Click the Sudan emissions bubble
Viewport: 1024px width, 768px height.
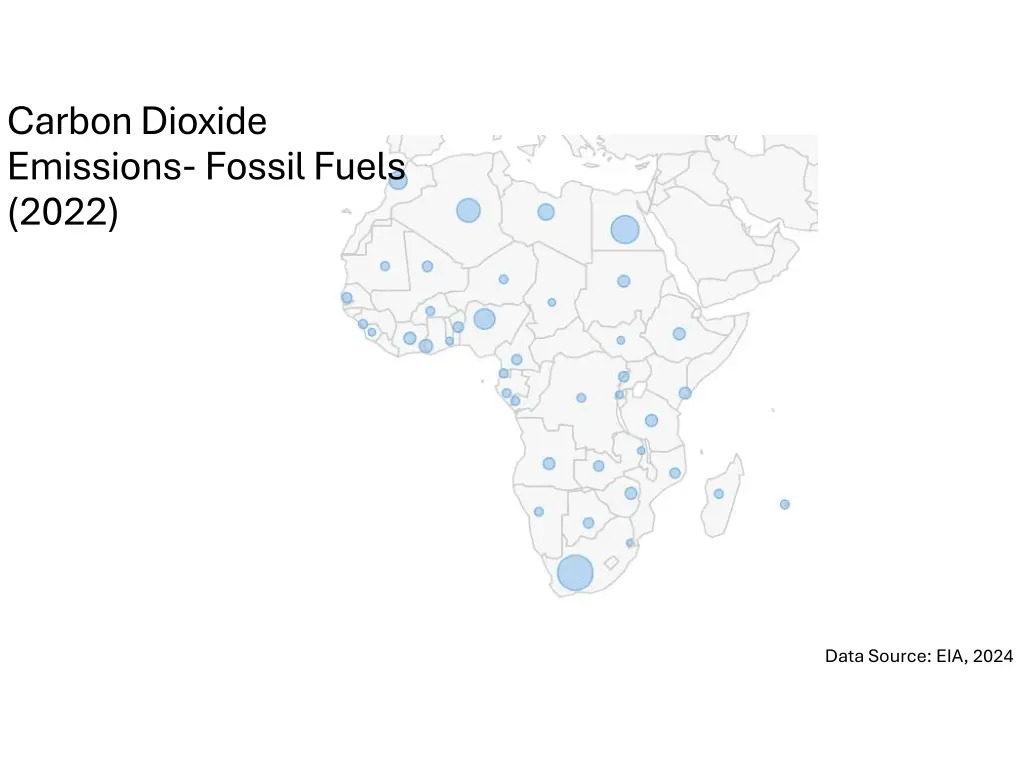(624, 281)
